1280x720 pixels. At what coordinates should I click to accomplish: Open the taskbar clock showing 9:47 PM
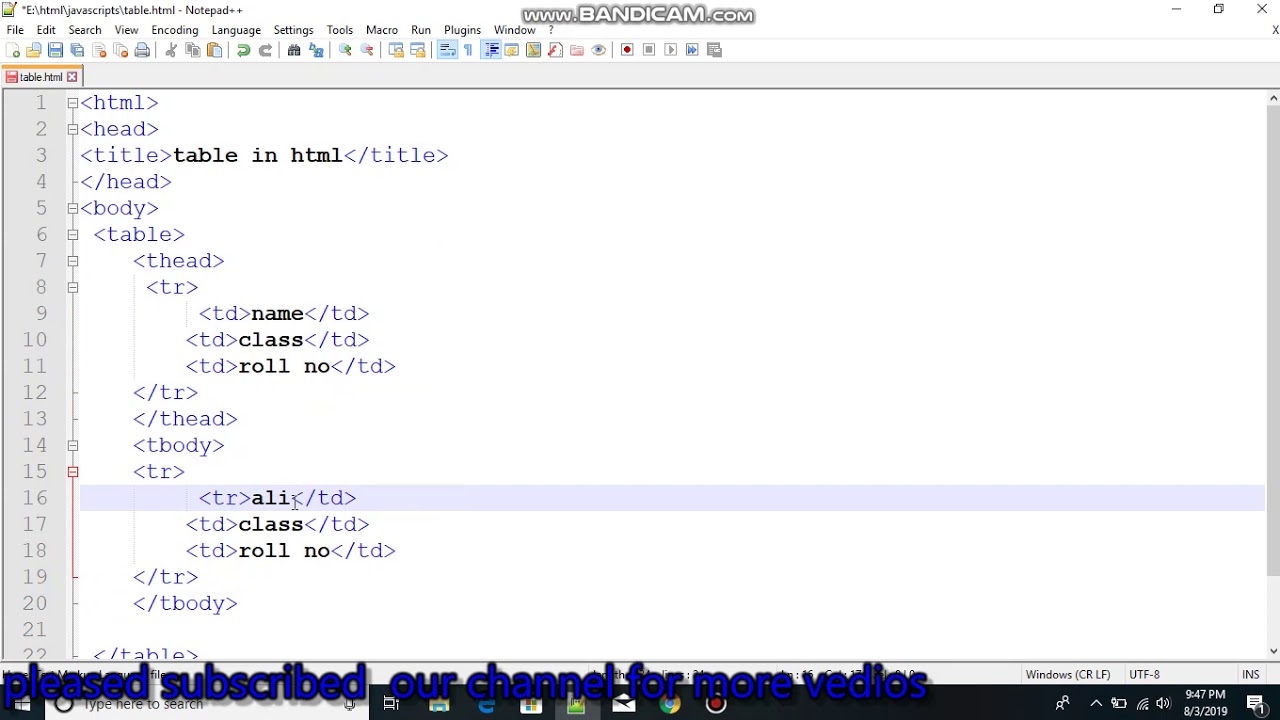(1205, 703)
